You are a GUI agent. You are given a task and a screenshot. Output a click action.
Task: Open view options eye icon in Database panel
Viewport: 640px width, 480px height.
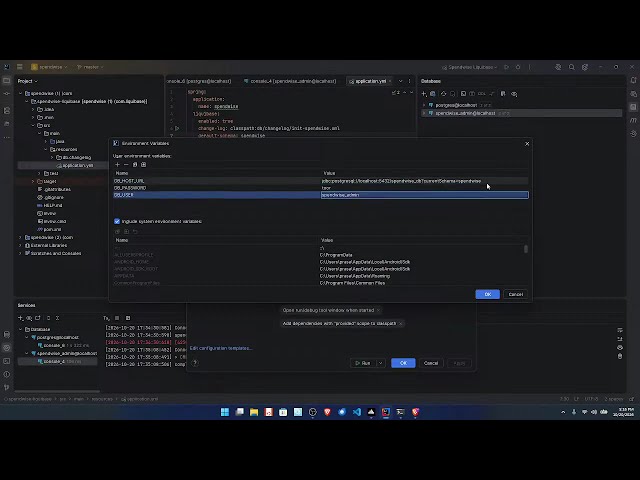point(514,94)
